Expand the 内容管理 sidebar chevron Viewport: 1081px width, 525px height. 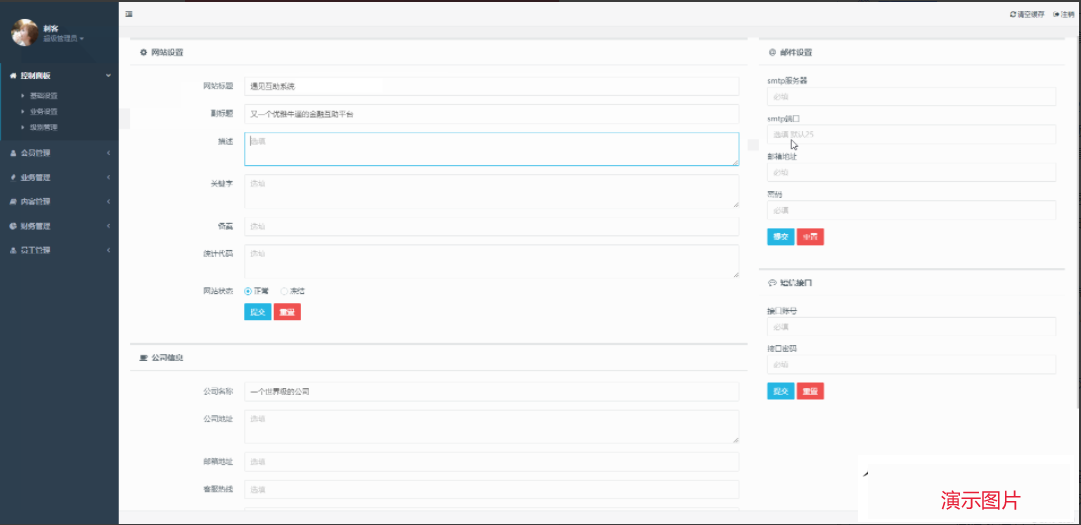(108, 202)
